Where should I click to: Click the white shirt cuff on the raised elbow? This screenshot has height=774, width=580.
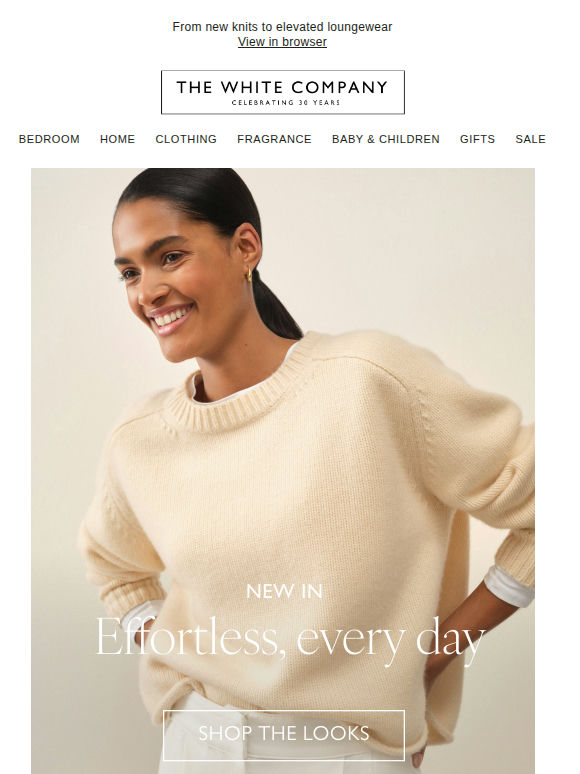pyautogui.click(x=508, y=585)
